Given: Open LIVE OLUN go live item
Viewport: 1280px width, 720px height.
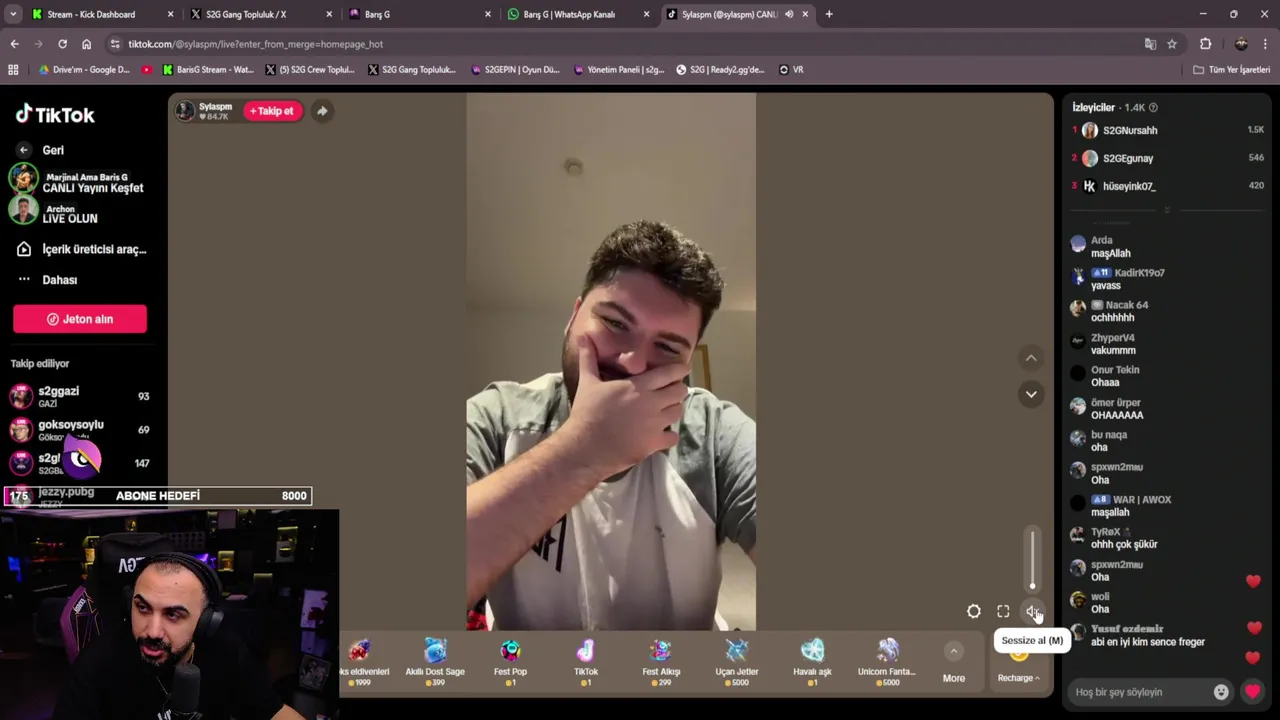Looking at the screenshot, I should click(x=55, y=212).
